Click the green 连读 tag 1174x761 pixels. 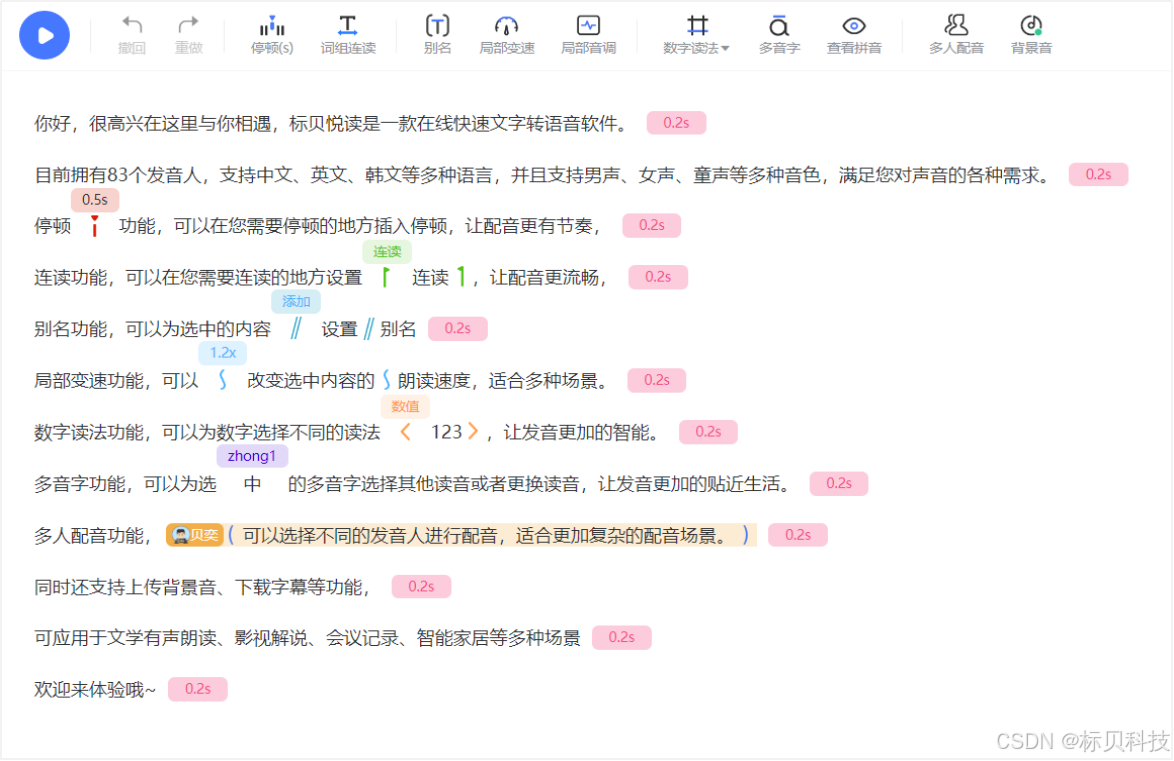click(x=387, y=252)
